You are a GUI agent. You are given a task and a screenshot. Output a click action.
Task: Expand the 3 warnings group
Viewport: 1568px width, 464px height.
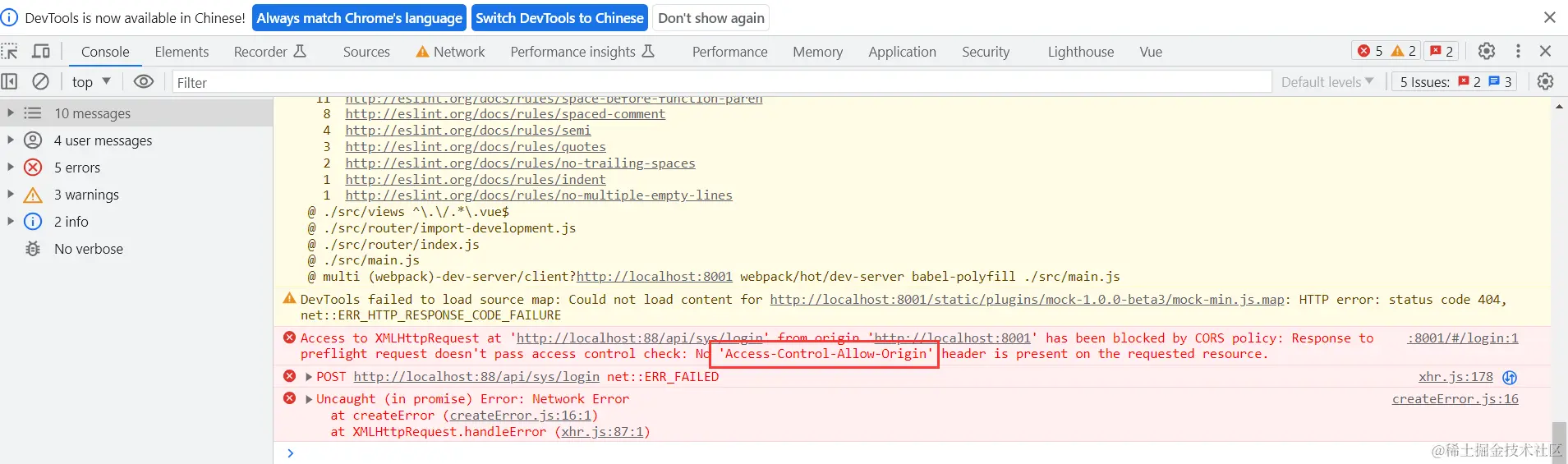tap(11, 195)
